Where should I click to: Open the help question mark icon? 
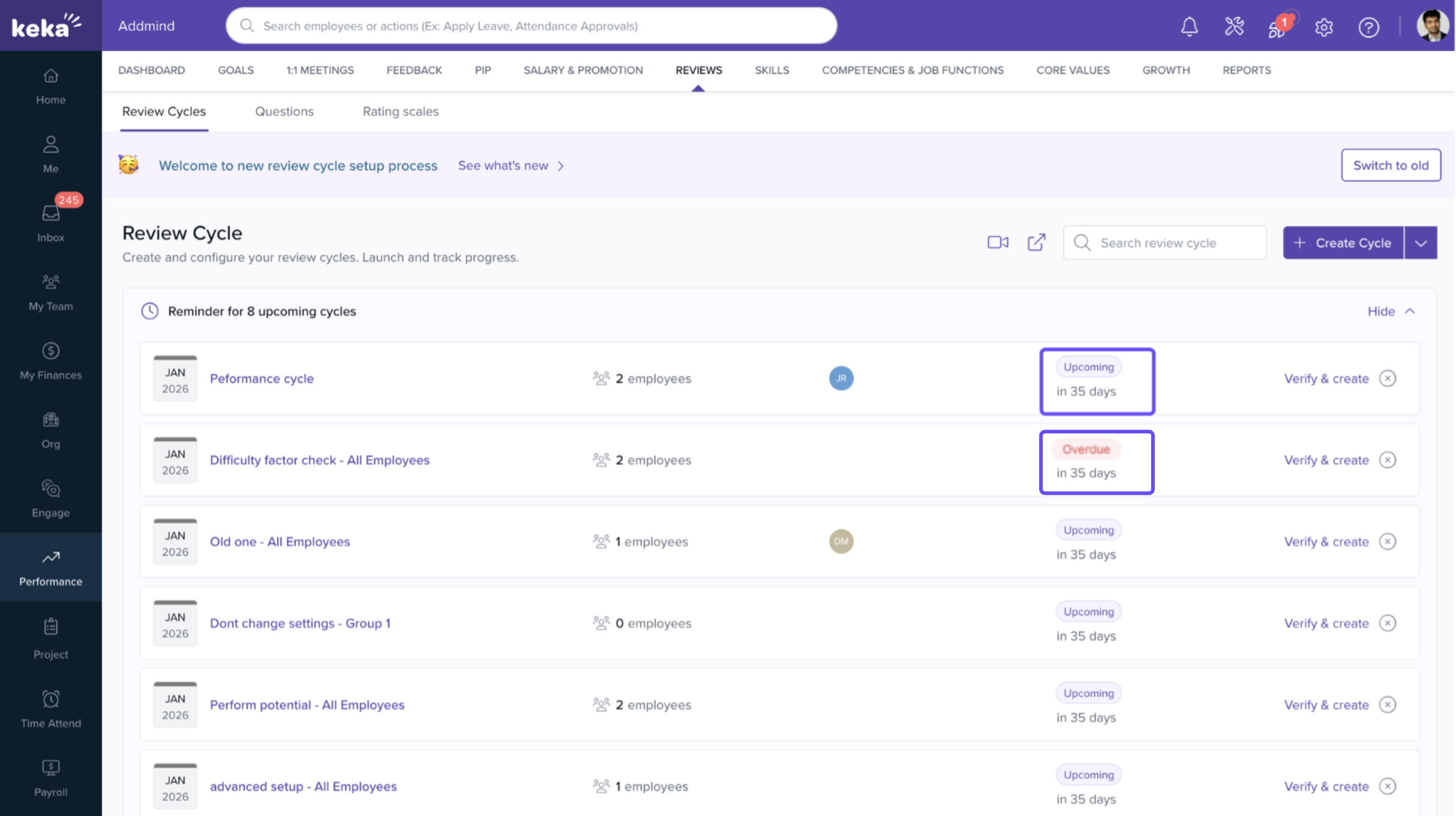pyautogui.click(x=1368, y=27)
